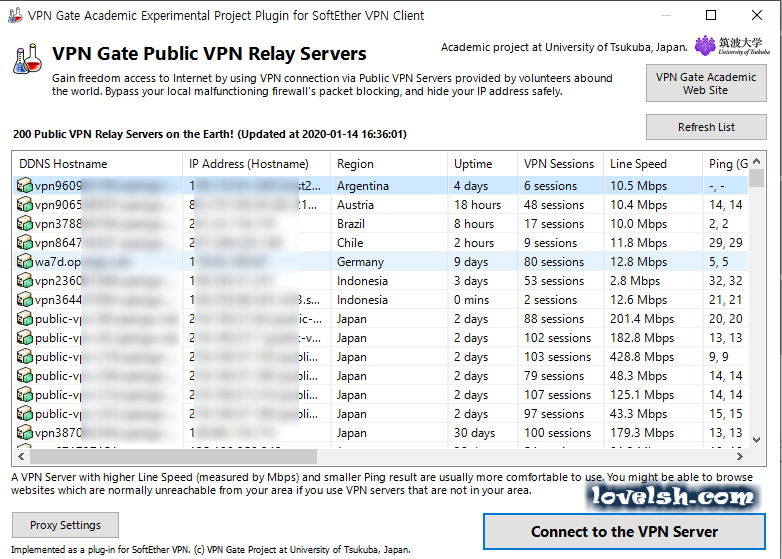Click the title bar application icon
This screenshot has height=559, width=782.
click(15, 15)
